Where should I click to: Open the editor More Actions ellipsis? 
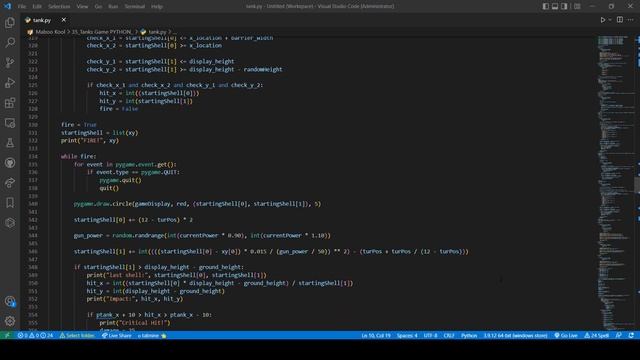coord(631,20)
